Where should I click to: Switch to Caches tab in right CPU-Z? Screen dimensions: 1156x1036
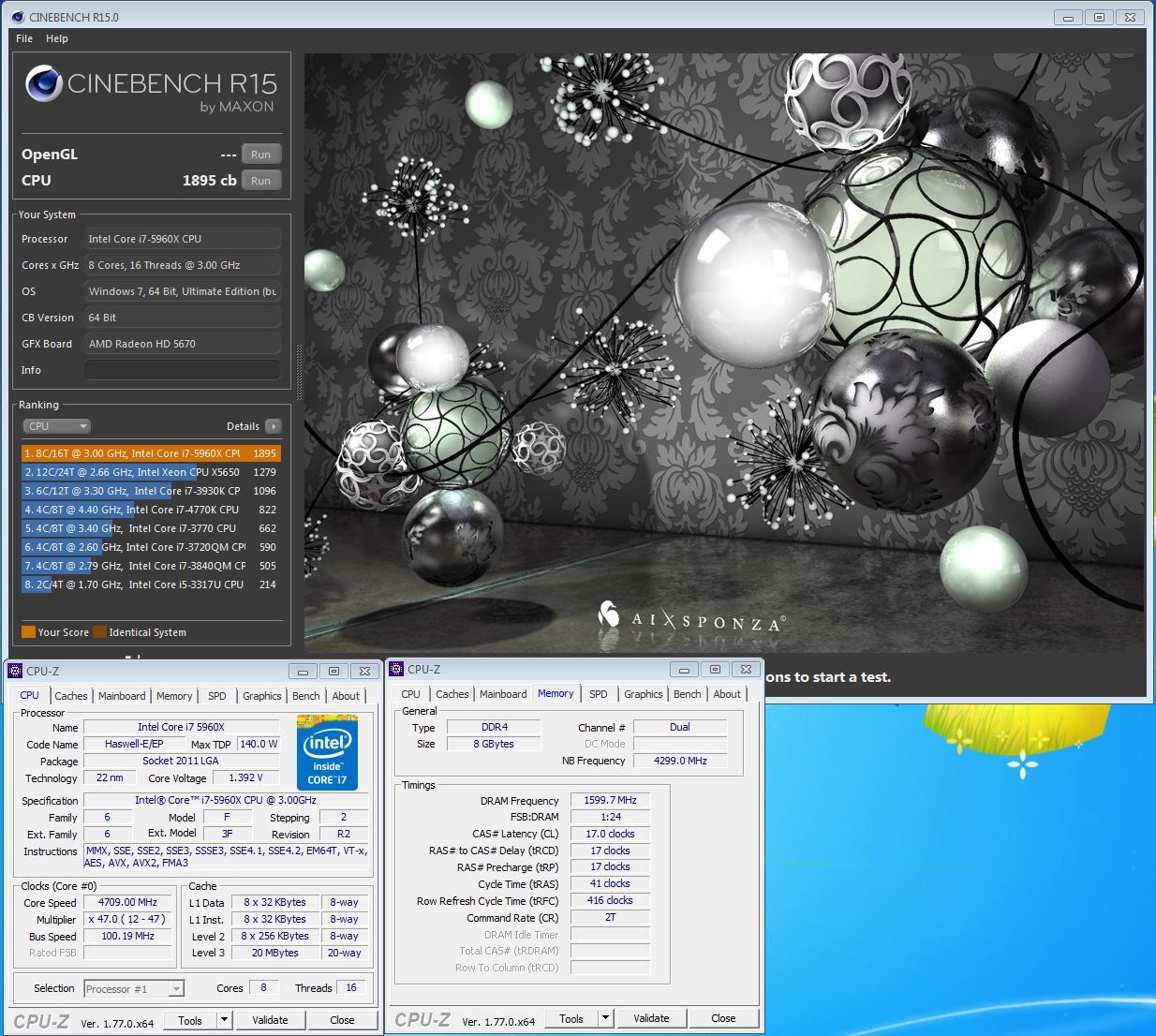tap(452, 694)
